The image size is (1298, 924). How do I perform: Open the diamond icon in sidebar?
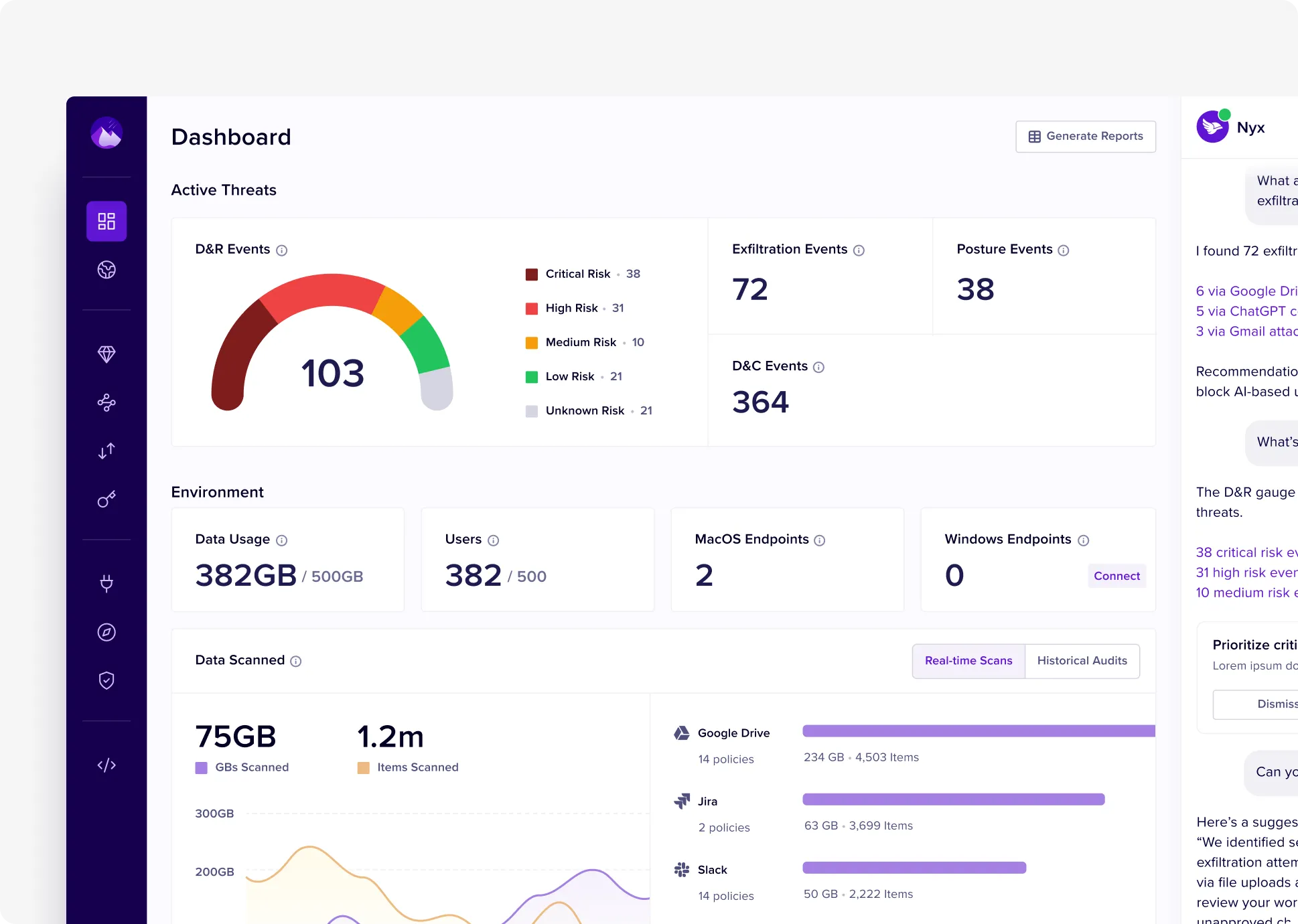(106, 354)
